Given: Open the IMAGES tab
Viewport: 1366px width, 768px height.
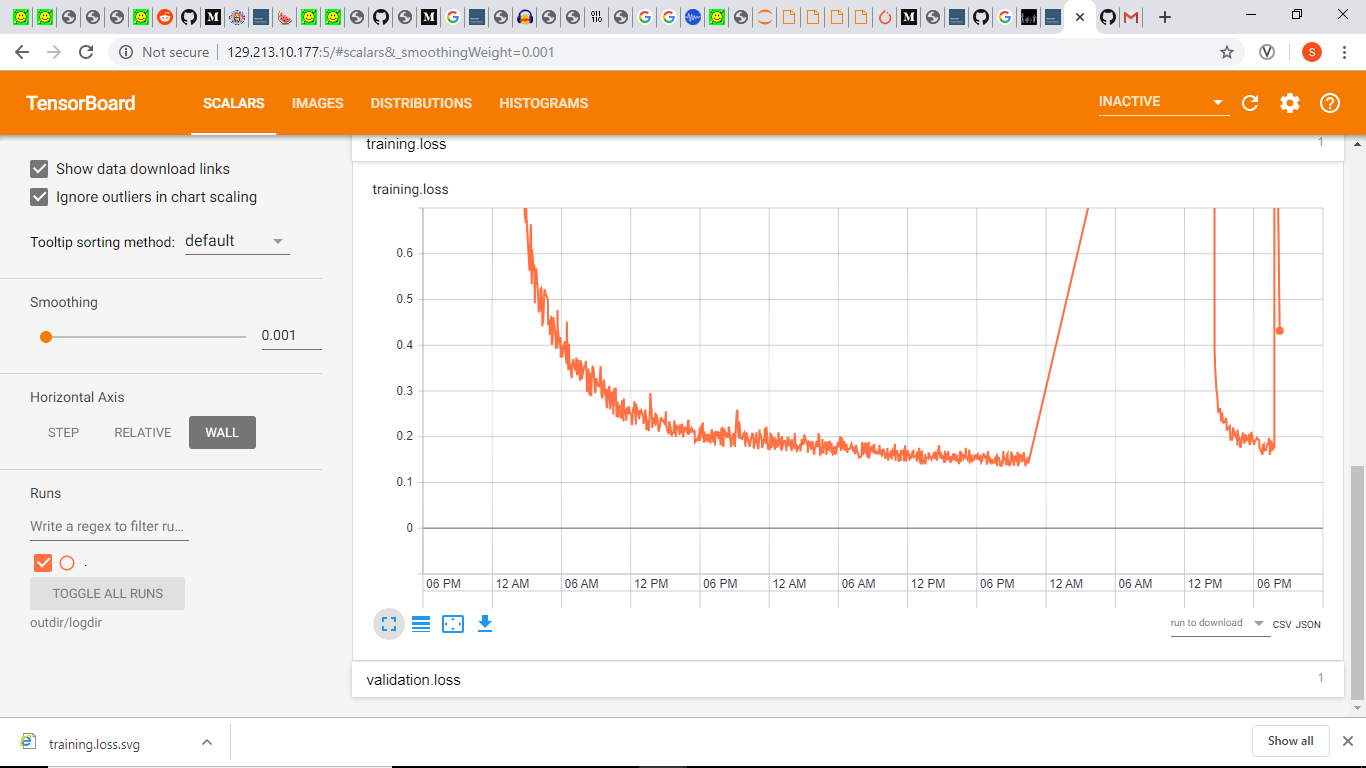Looking at the screenshot, I should [317, 103].
